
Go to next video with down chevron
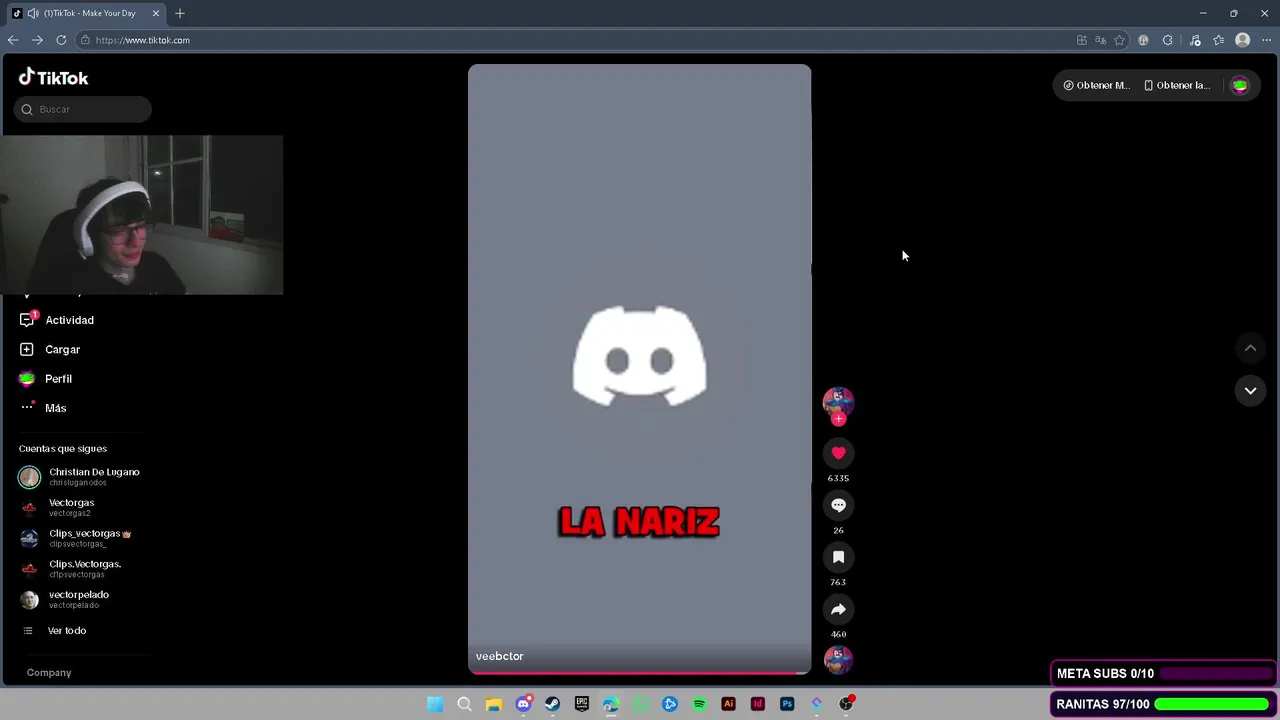[x=1250, y=391]
